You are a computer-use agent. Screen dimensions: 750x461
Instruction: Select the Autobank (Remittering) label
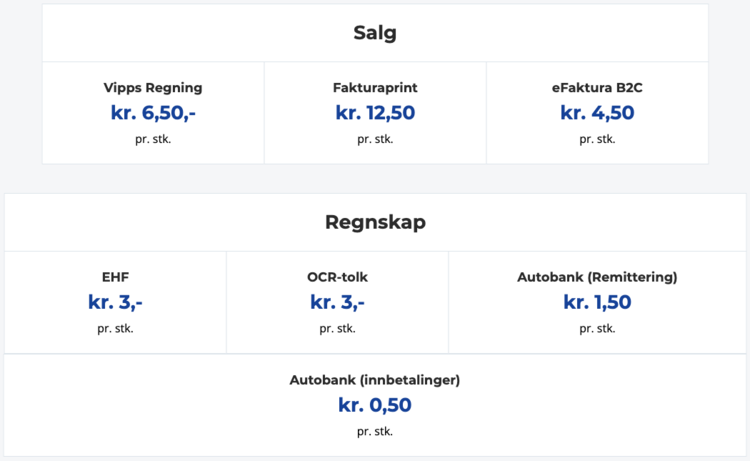(597, 277)
